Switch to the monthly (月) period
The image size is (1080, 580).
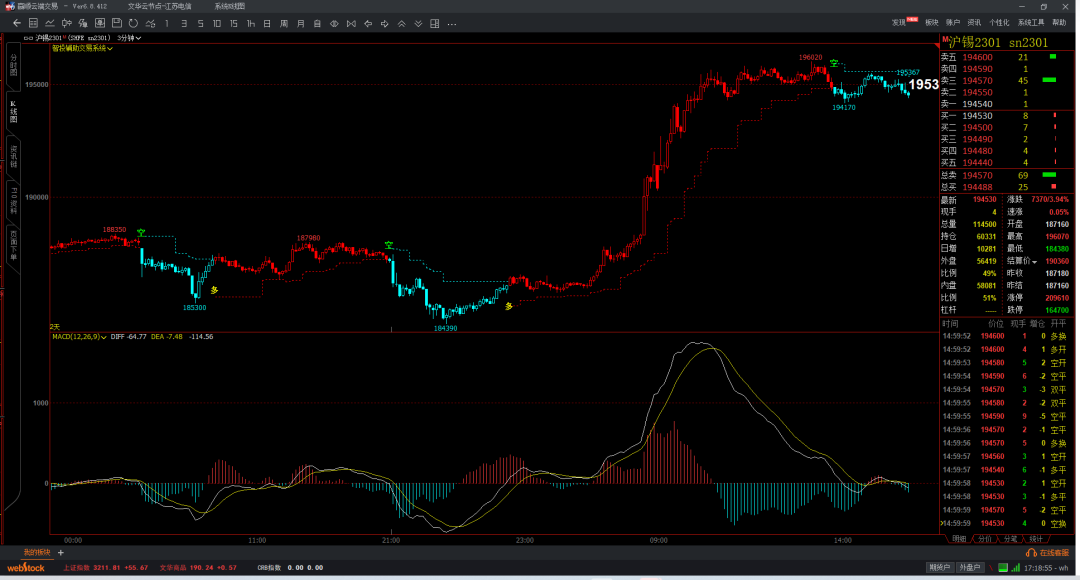coord(301,23)
